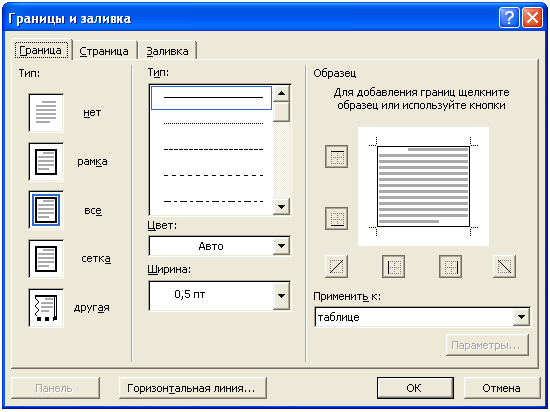Click the 'нет' label text
The image size is (550, 412).
[x=92, y=113]
